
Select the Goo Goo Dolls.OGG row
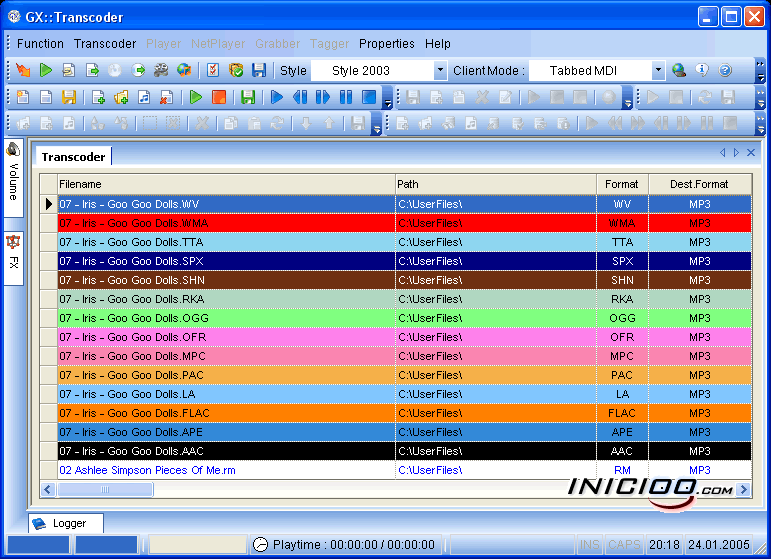(x=404, y=318)
